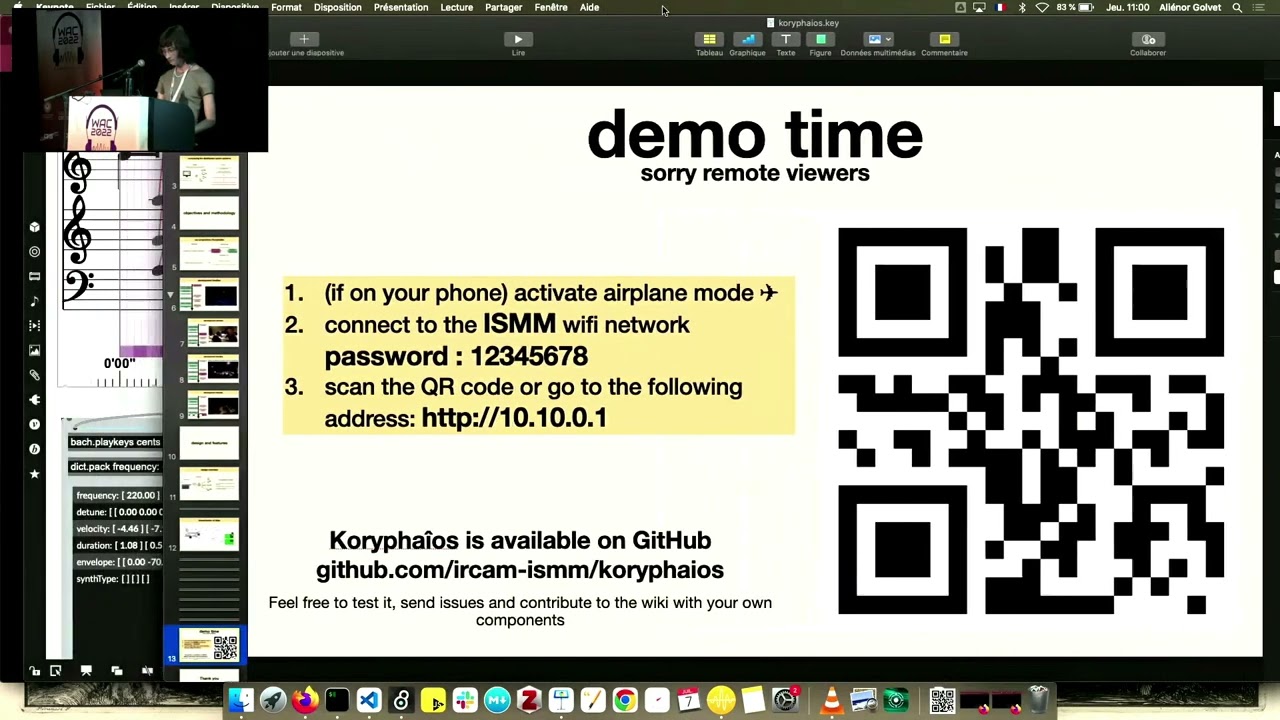Open Google Chrome from the Dock
Image resolution: width=1280 pixels, height=720 pixels.
pyautogui.click(x=625, y=700)
